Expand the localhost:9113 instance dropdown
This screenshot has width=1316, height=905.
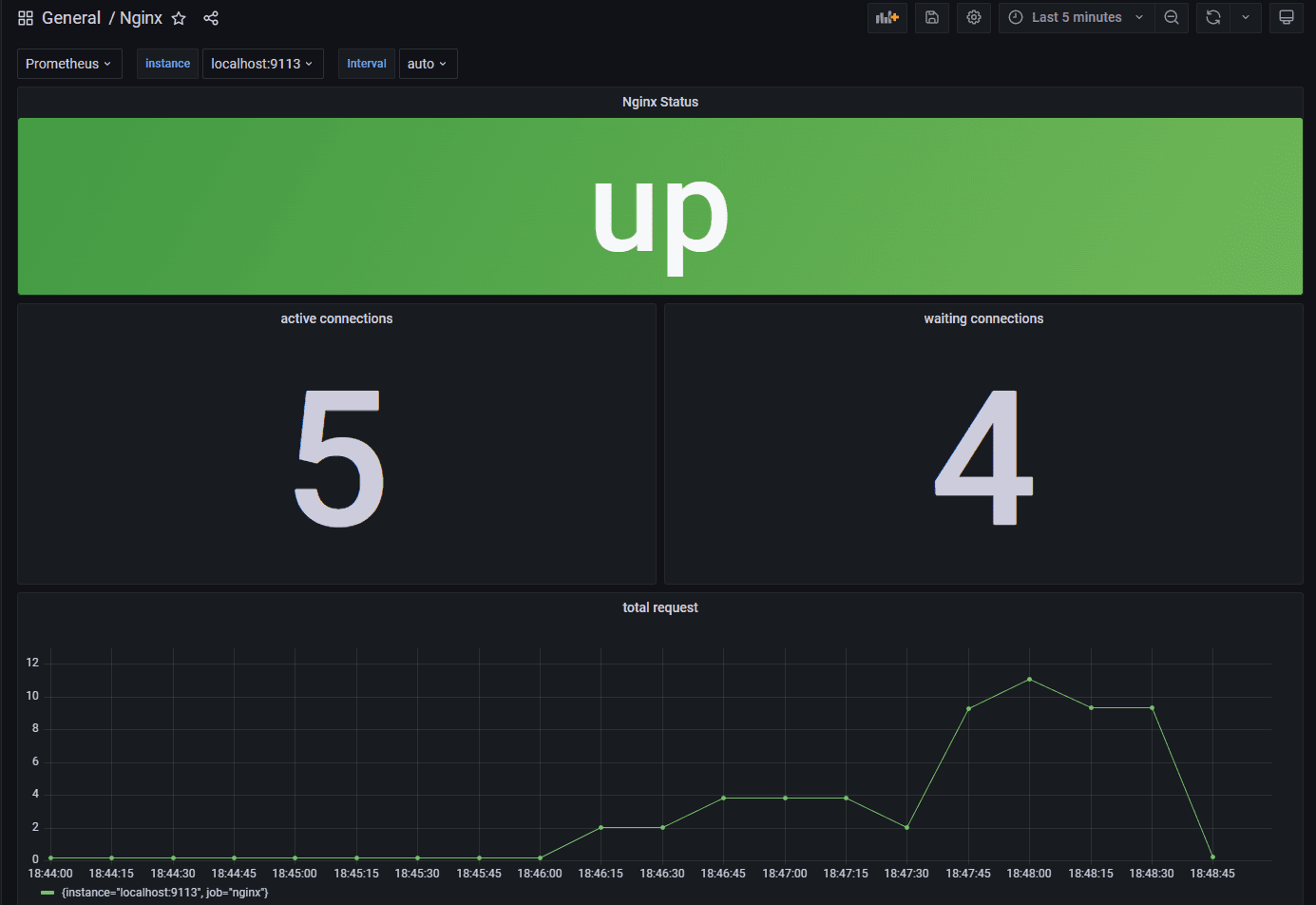262,64
